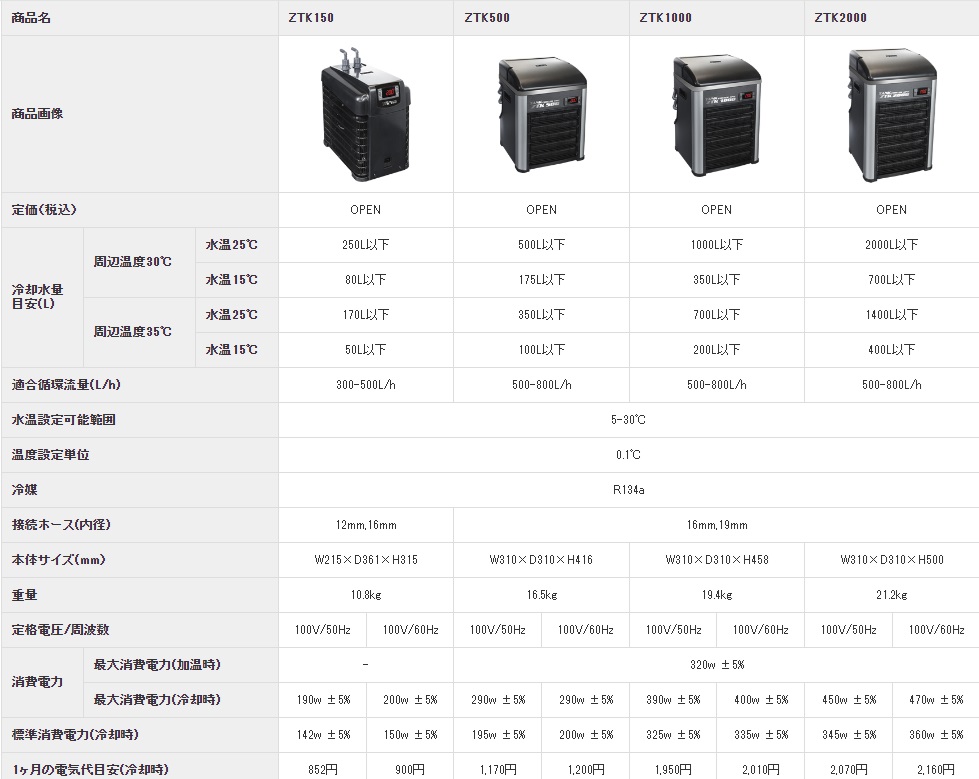Click the 470w ±5% value
The width and height of the screenshot is (979, 779).
click(936, 699)
